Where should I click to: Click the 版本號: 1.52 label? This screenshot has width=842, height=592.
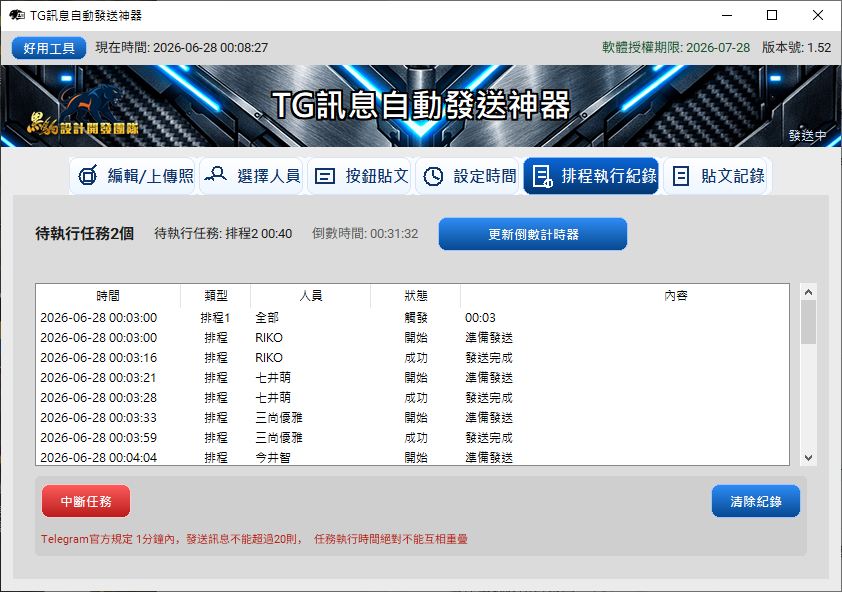[x=796, y=48]
